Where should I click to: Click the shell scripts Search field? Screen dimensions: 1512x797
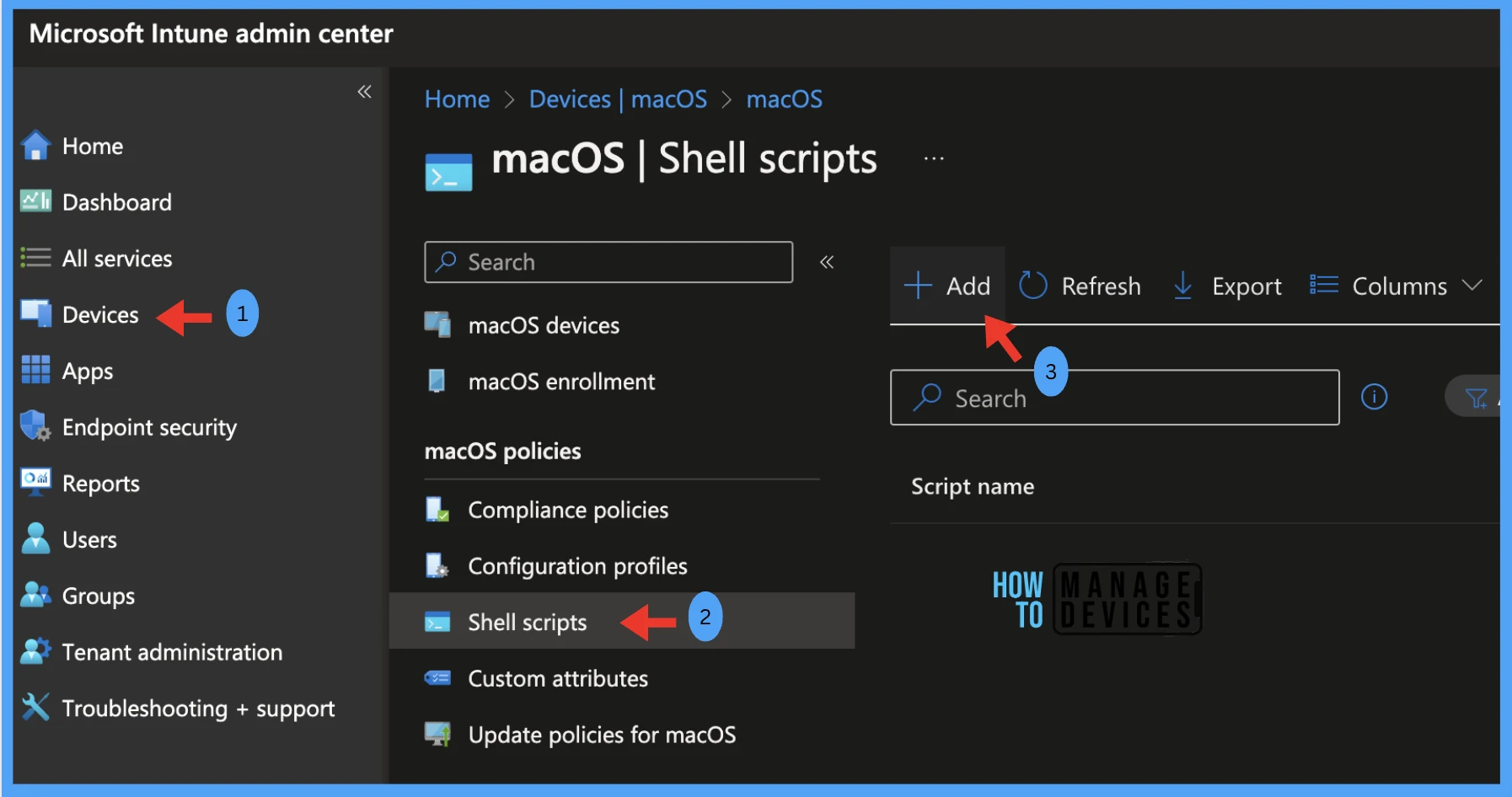pyautogui.click(x=1114, y=398)
